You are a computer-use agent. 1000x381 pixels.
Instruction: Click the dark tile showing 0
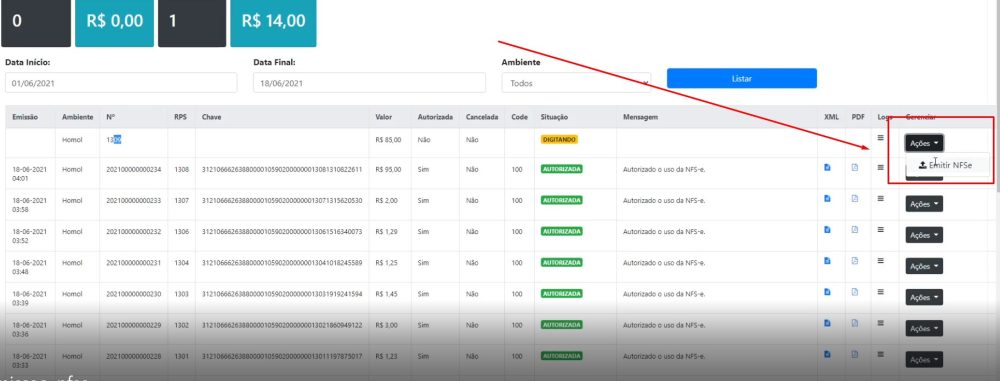pyautogui.click(x=36, y=22)
